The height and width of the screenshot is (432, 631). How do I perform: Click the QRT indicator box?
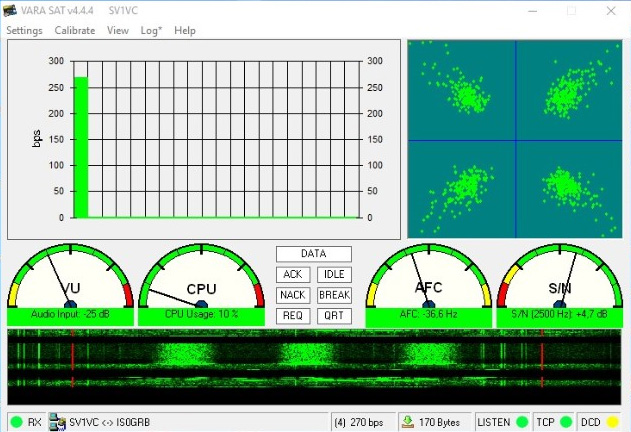334,316
